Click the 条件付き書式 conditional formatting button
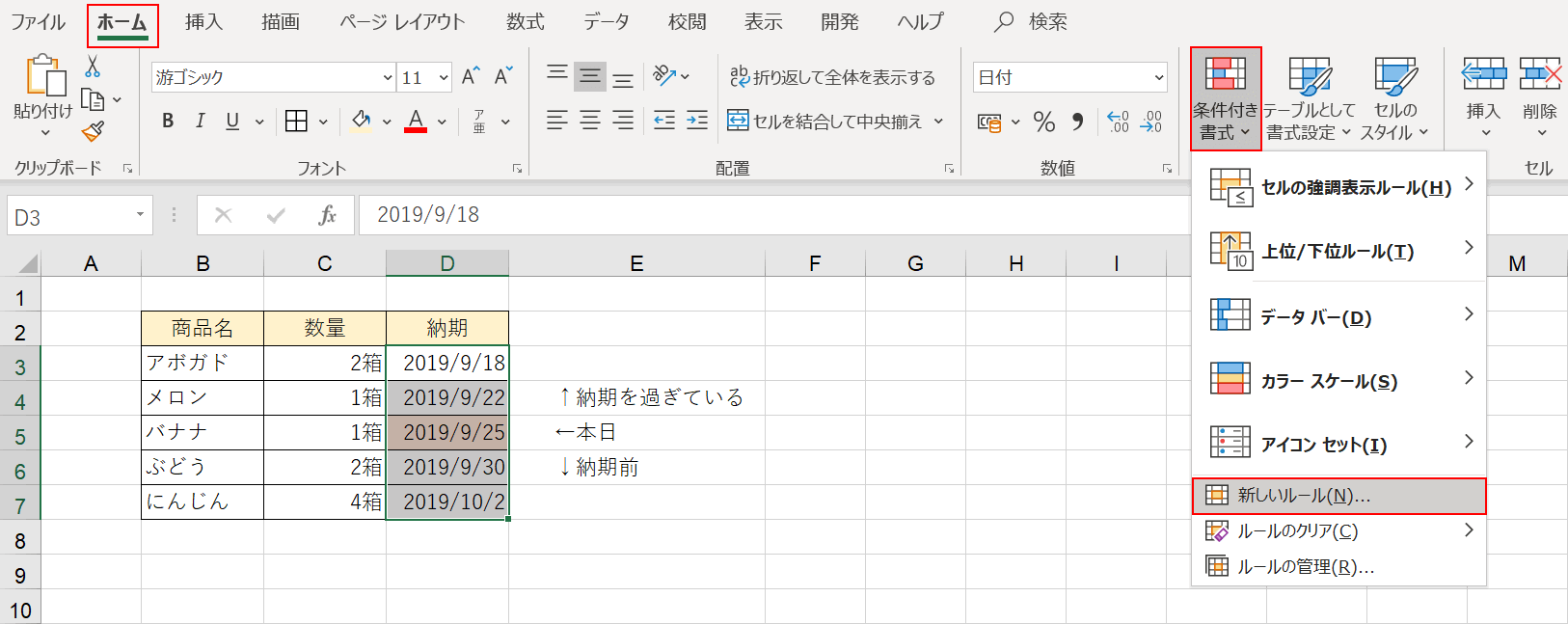This screenshot has width=1568, height=624. click(1226, 98)
